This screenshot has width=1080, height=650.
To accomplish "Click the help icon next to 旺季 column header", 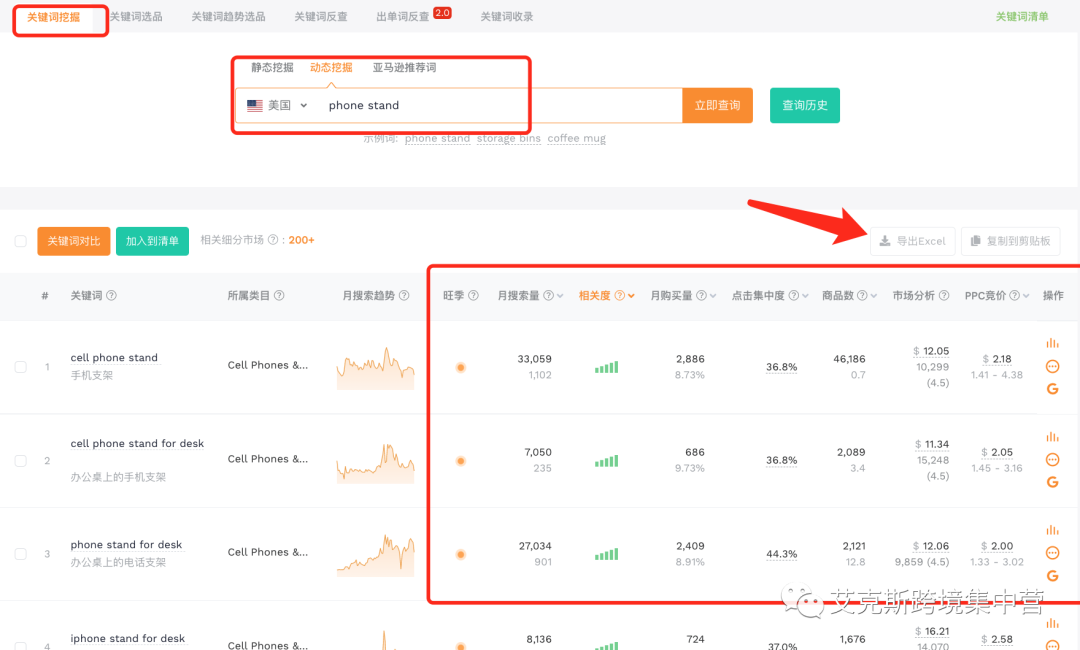I will point(472,295).
